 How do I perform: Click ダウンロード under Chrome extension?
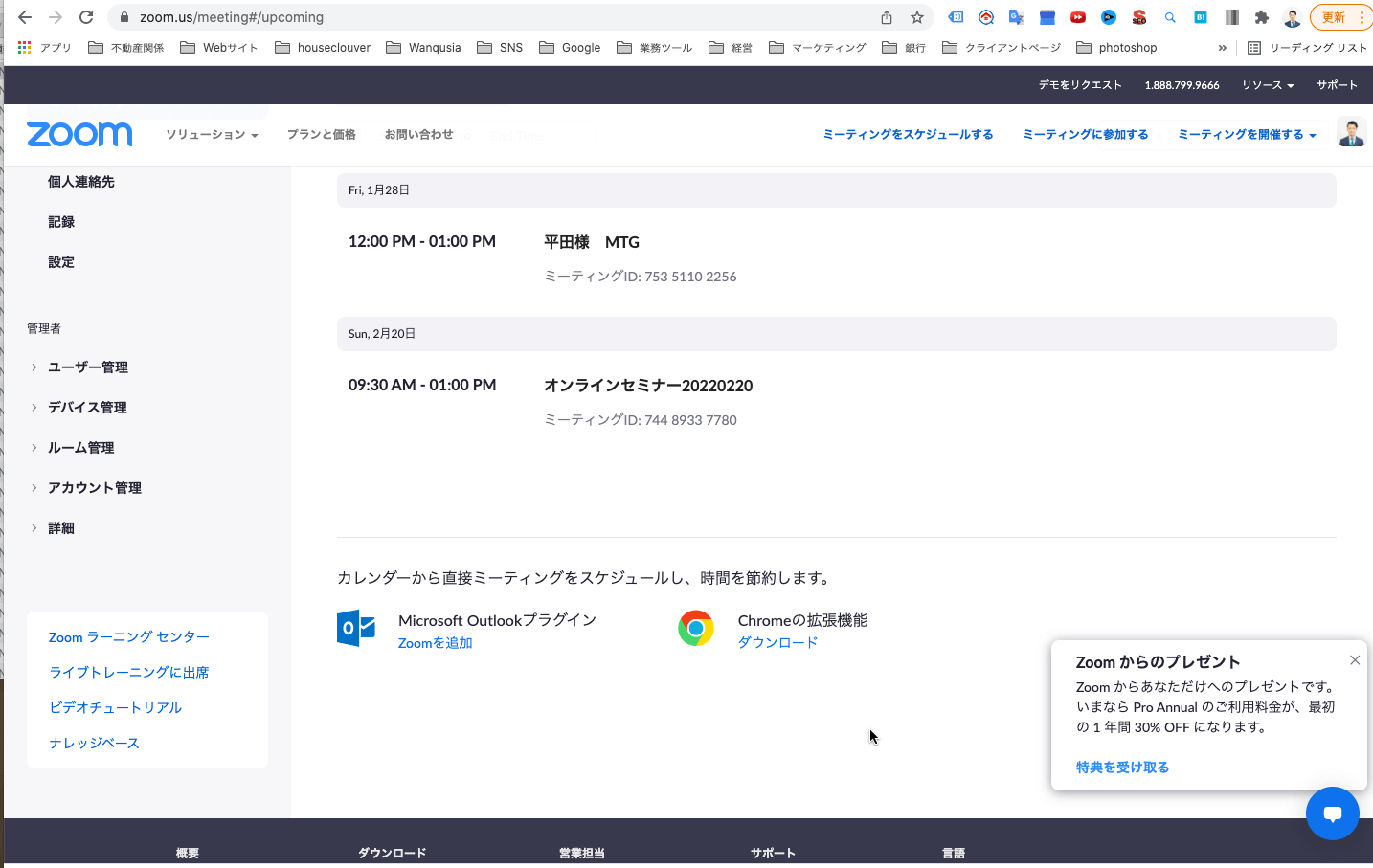tap(777, 642)
